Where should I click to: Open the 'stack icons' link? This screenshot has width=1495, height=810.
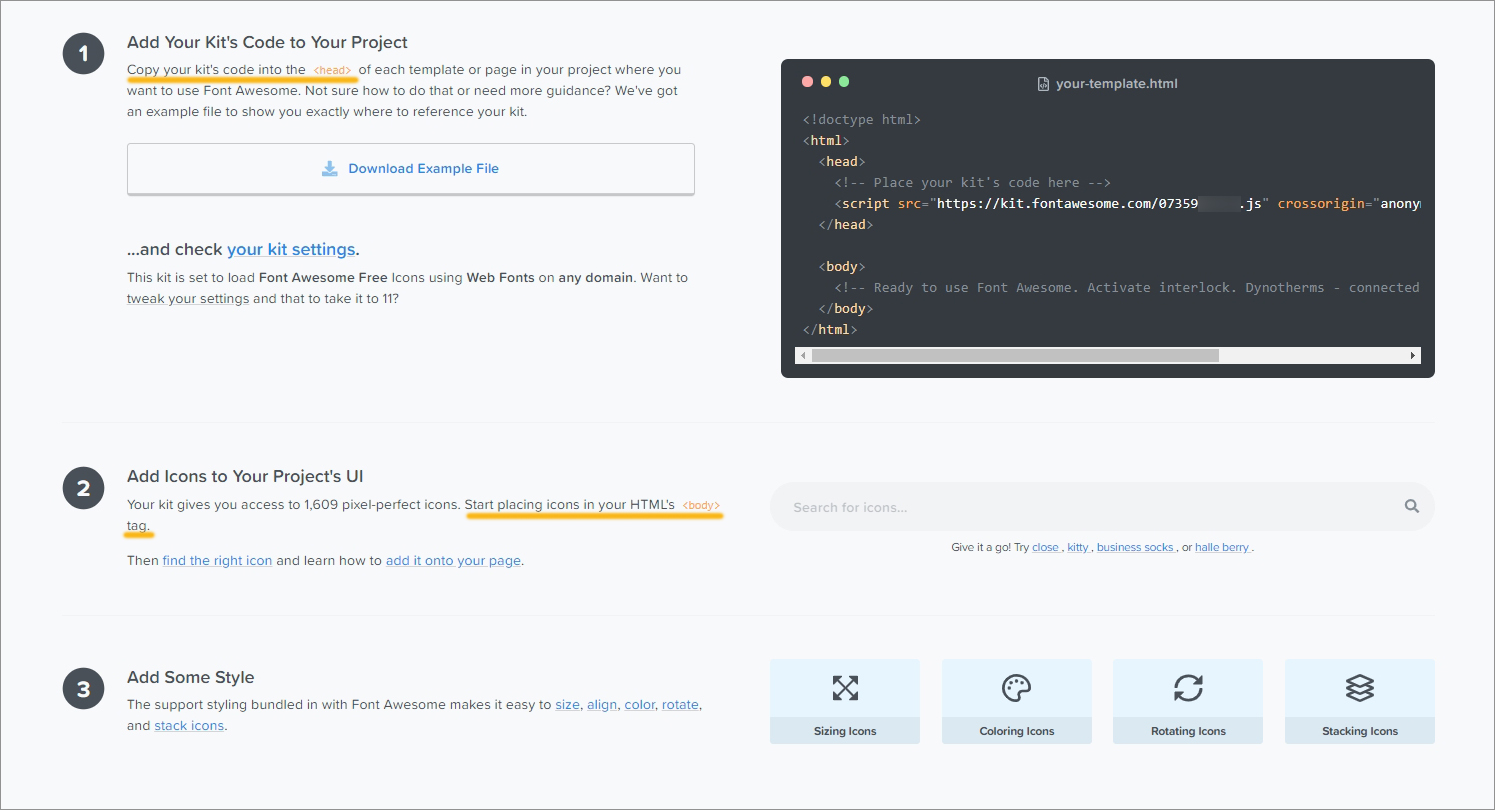click(x=189, y=726)
